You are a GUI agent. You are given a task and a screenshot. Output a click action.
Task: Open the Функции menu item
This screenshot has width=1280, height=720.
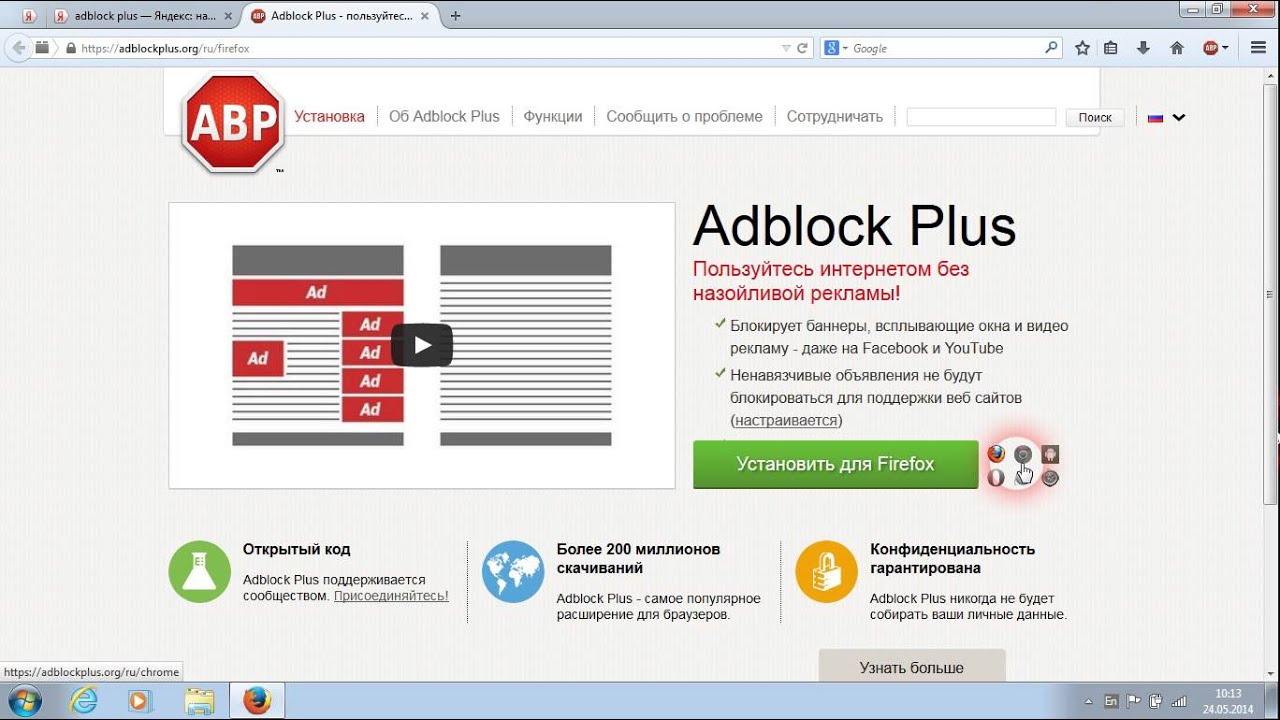point(553,116)
